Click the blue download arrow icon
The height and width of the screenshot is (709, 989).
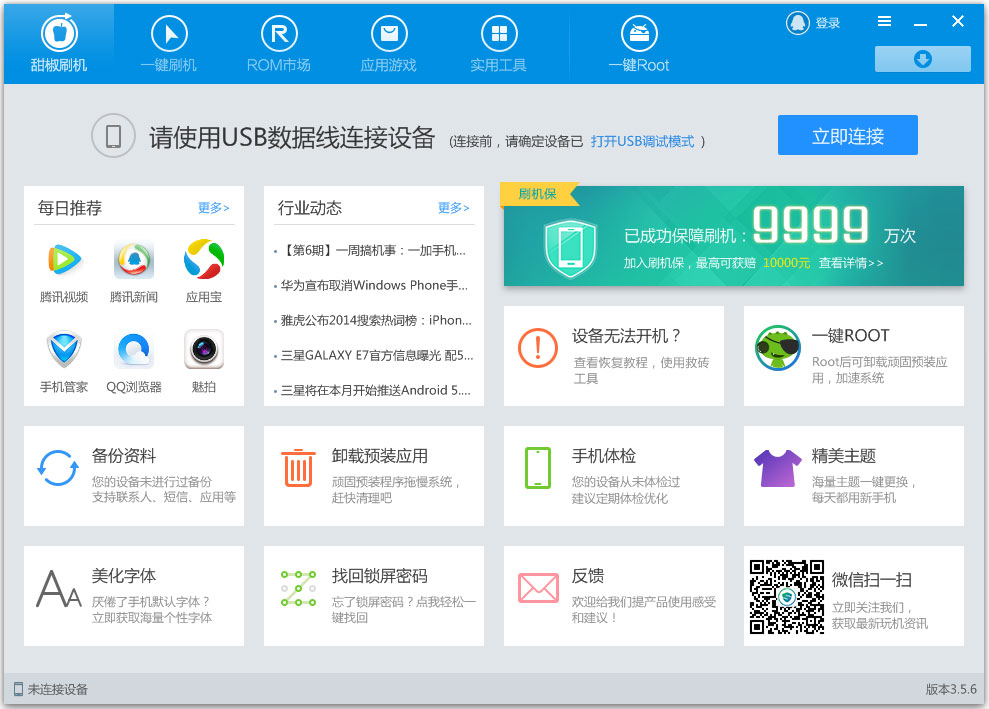[921, 59]
